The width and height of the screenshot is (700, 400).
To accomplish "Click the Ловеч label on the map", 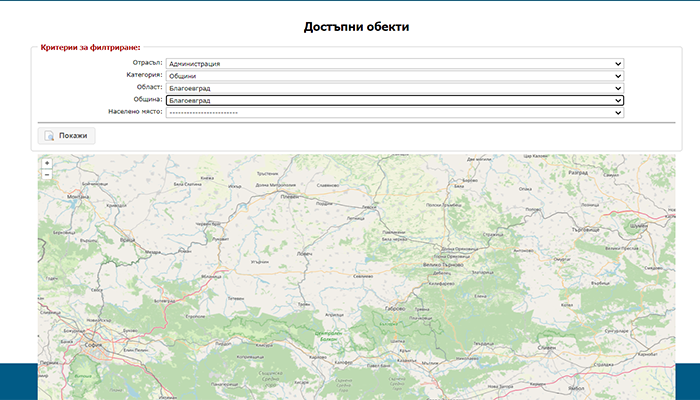I will click(x=304, y=254).
